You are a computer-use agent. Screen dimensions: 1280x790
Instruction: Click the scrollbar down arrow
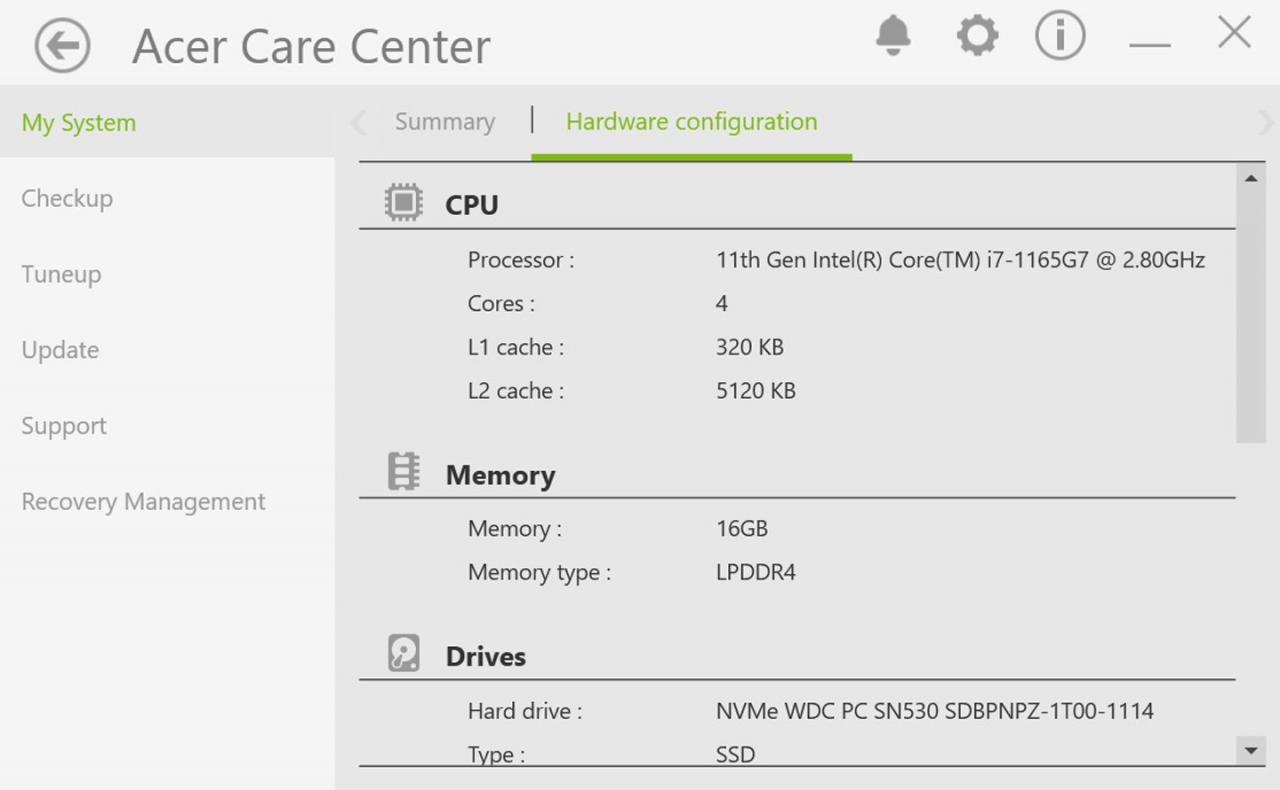tap(1251, 750)
